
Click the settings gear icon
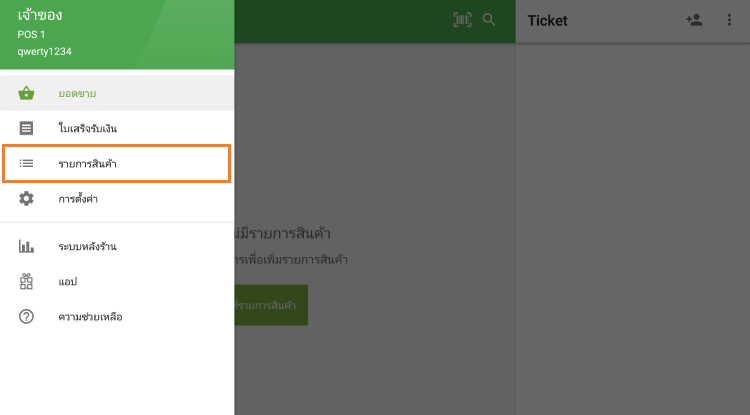(x=27, y=199)
